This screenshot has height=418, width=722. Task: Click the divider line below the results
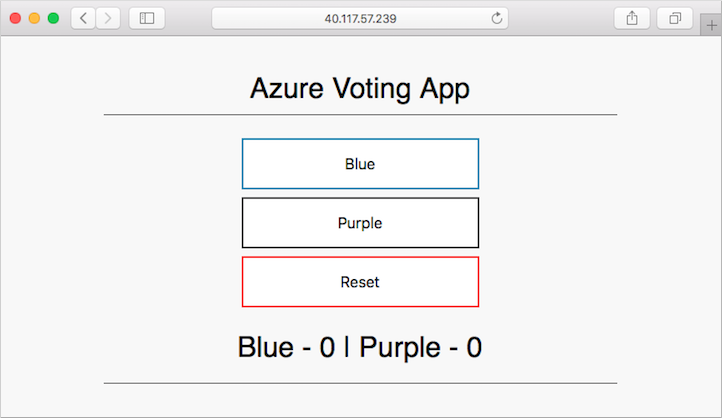pyautogui.click(x=360, y=383)
